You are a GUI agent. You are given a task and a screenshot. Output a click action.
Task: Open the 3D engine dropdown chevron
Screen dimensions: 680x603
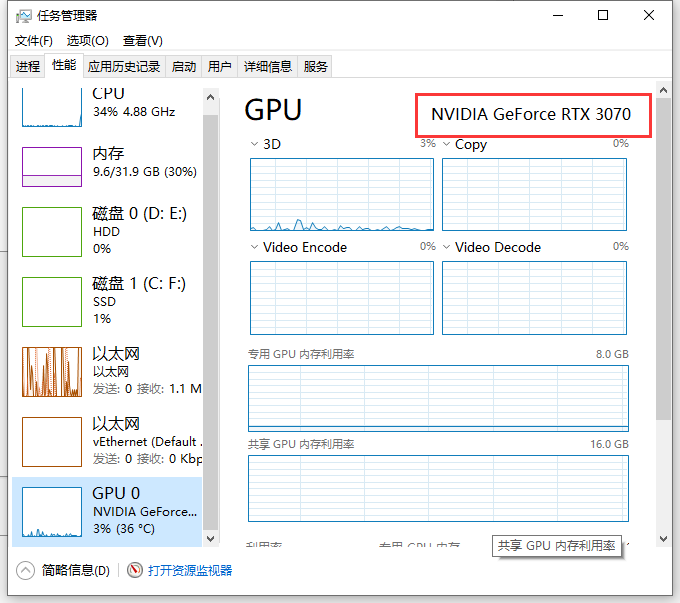coord(254,144)
